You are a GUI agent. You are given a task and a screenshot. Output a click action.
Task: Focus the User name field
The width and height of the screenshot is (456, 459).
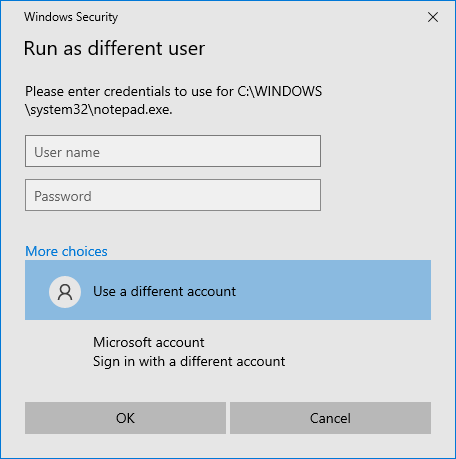[173, 151]
